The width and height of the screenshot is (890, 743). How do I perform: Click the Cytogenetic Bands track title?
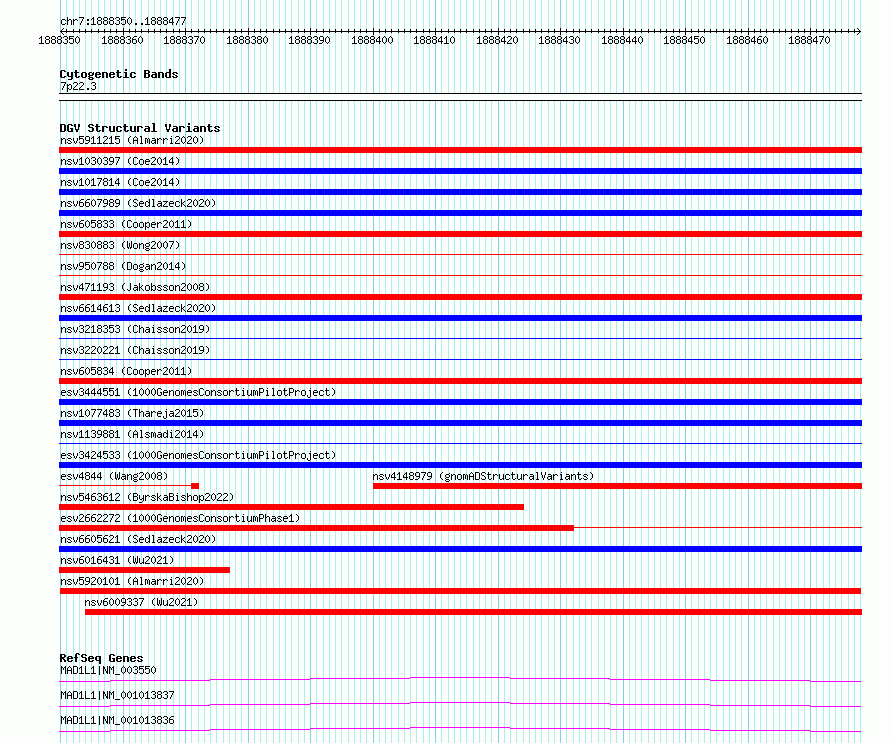coord(119,74)
